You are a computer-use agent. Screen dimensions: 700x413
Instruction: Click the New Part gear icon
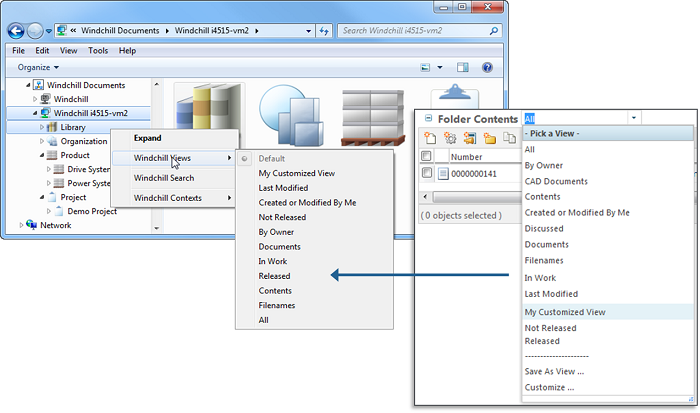[x=450, y=138]
